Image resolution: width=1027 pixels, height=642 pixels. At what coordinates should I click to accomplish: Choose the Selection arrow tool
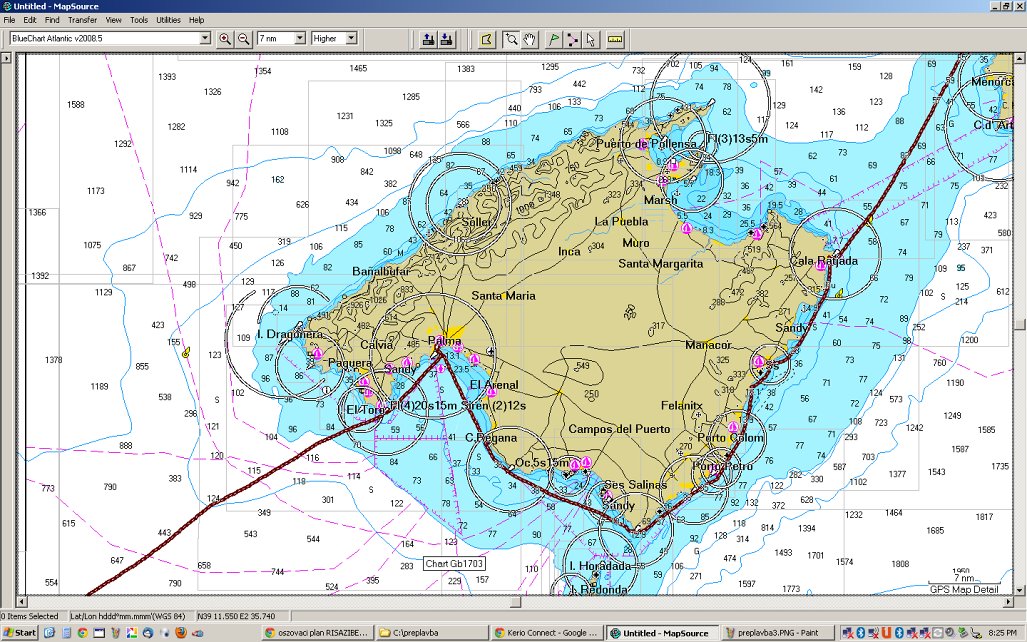tap(590, 39)
